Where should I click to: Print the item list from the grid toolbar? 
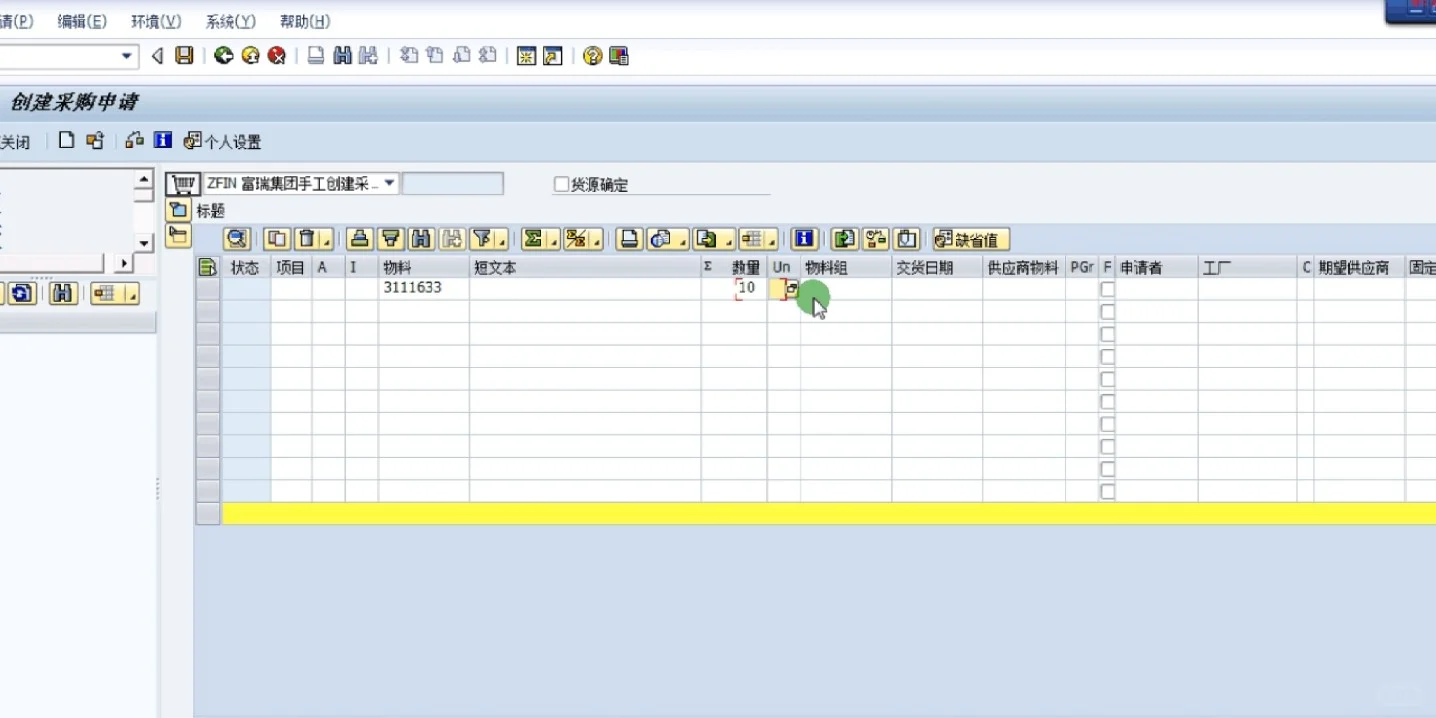(629, 239)
